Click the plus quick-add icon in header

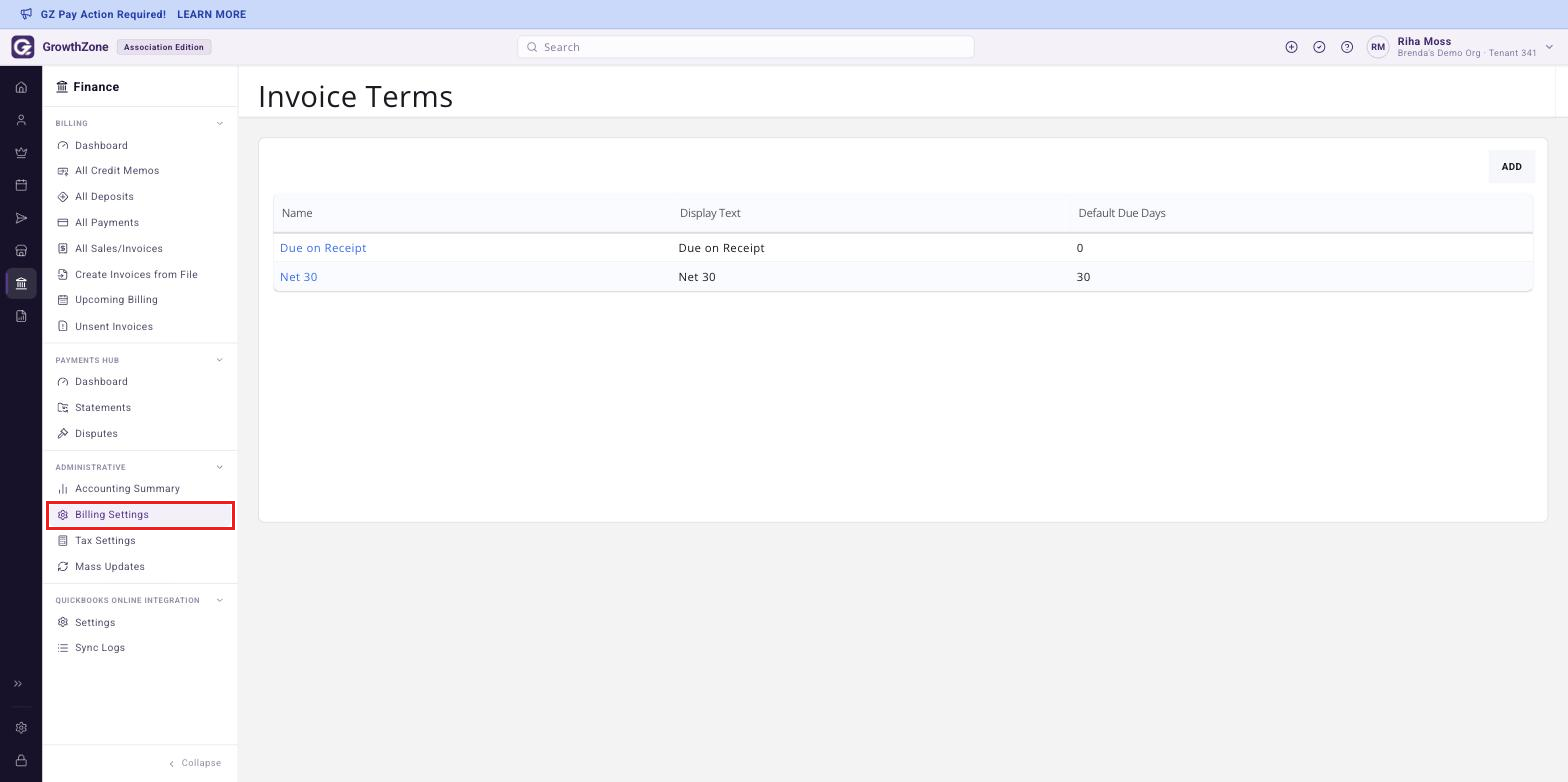(x=1291, y=47)
